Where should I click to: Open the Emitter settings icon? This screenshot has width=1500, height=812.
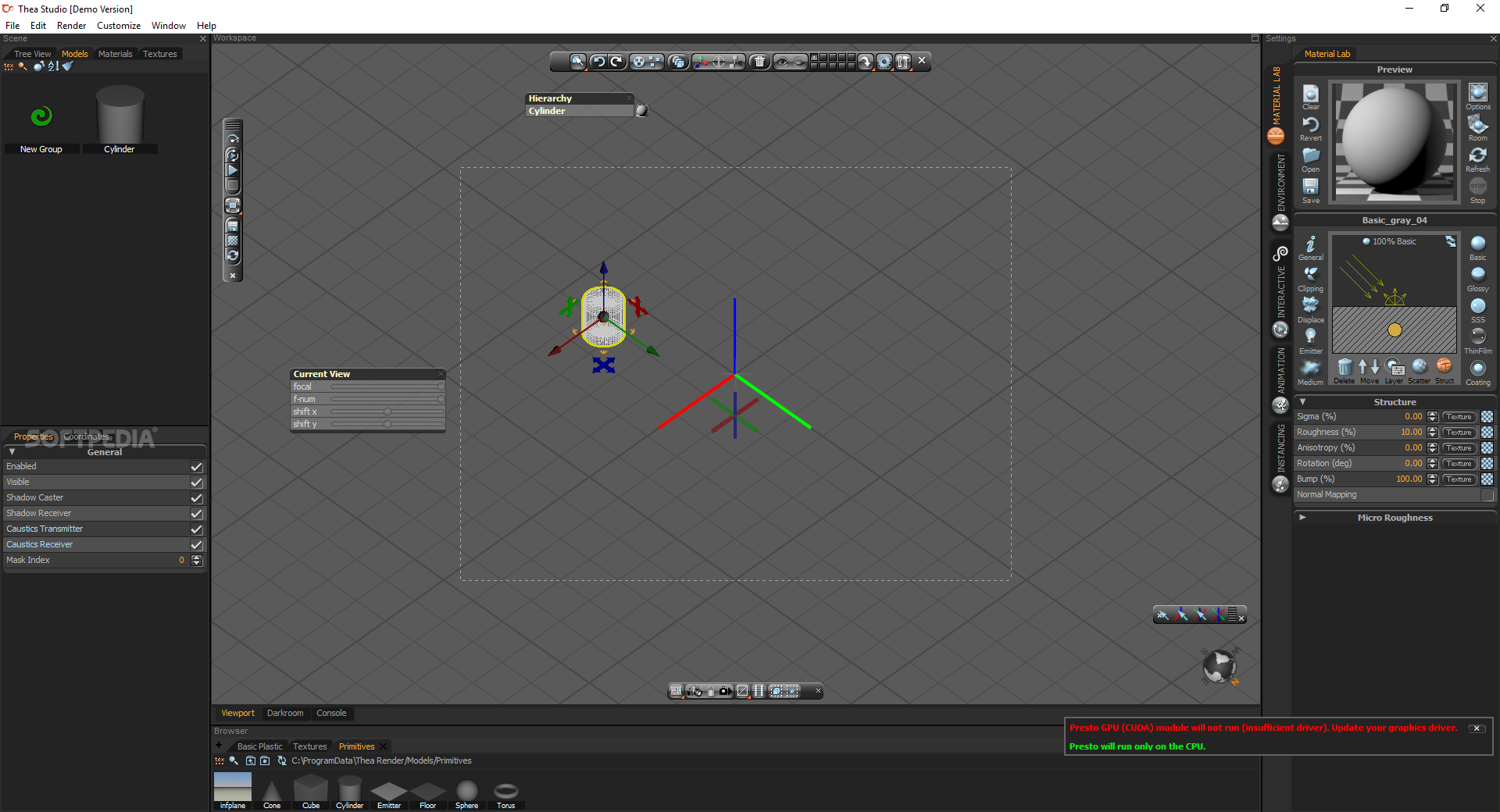pyautogui.click(x=1311, y=341)
